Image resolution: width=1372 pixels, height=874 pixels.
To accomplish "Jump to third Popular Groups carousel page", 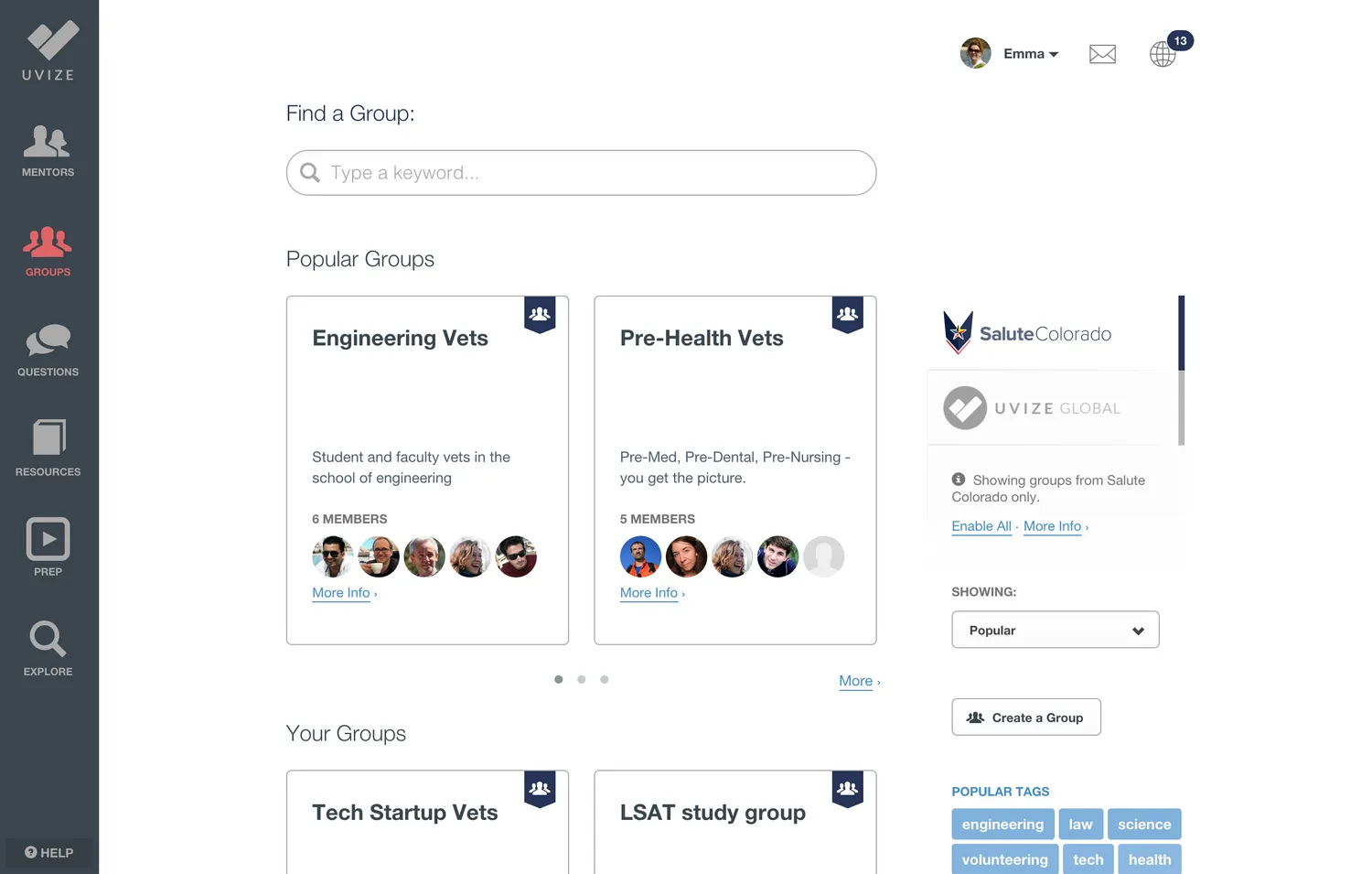I will pos(605,679).
